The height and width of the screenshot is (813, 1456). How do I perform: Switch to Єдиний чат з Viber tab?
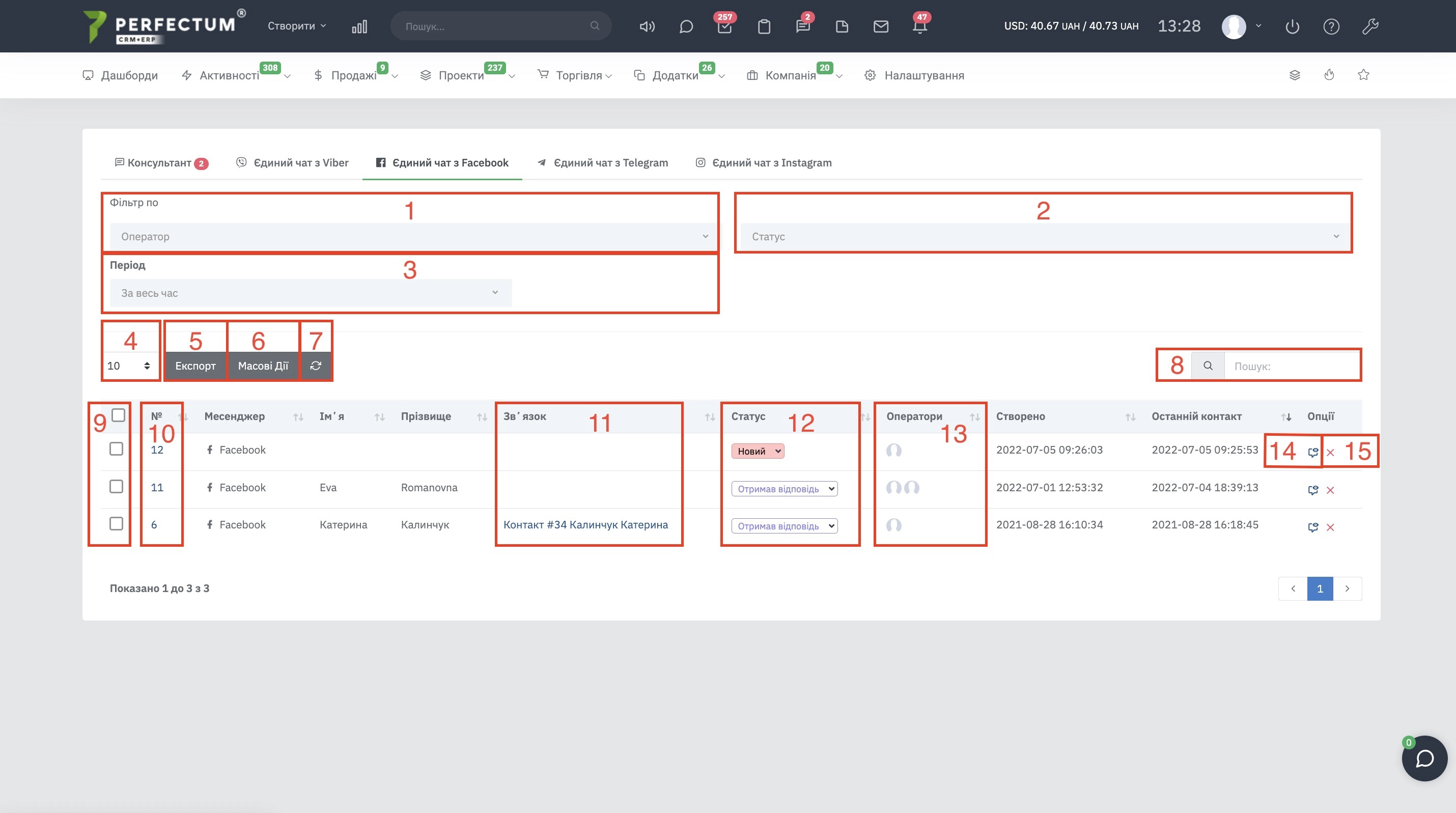point(292,163)
